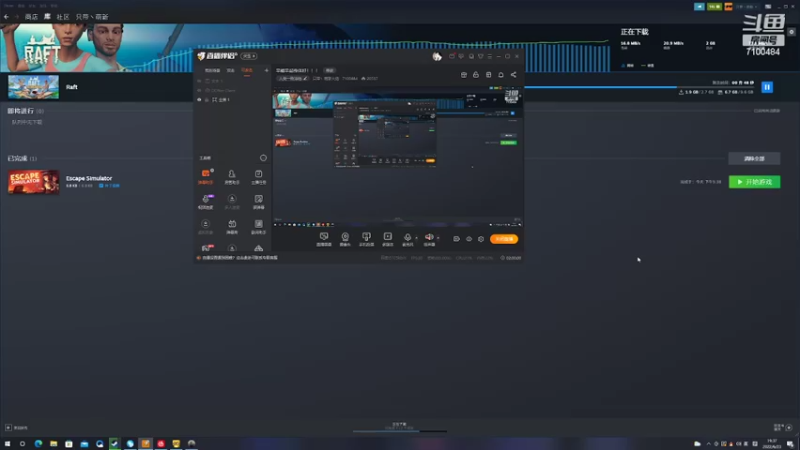Toggle visibility of the first source layer
Image resolution: width=800 pixels, height=450 pixels.
click(x=199, y=81)
